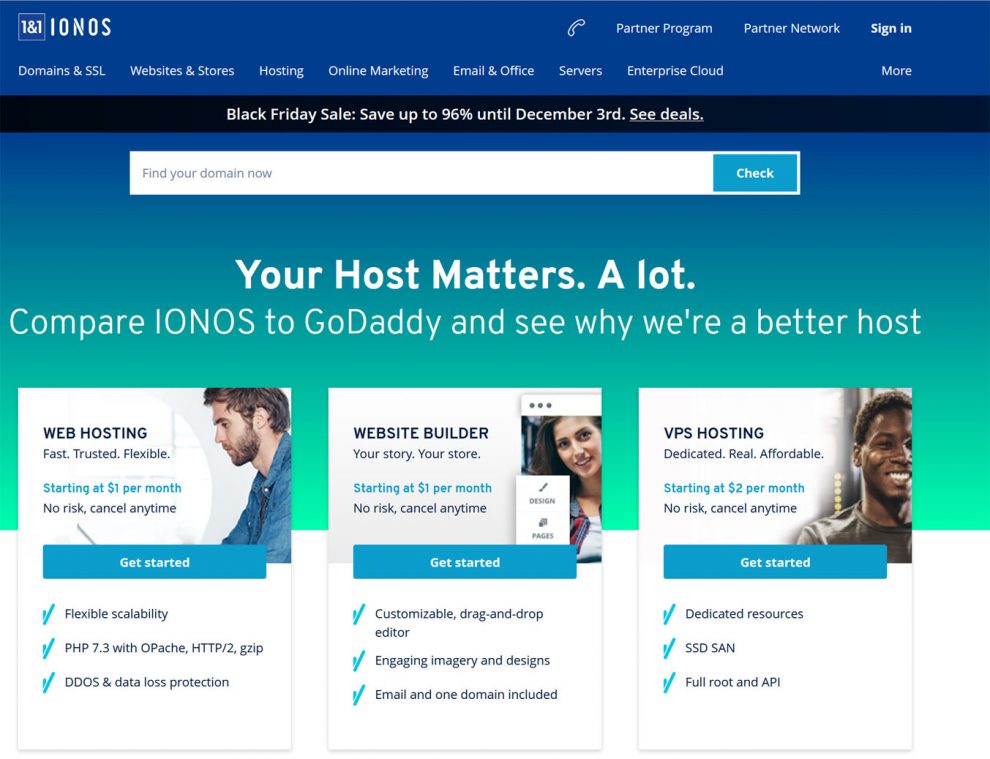Click 'Your story. Your store.' tagline
Image resolution: width=990 pixels, height=759 pixels.
417,454
